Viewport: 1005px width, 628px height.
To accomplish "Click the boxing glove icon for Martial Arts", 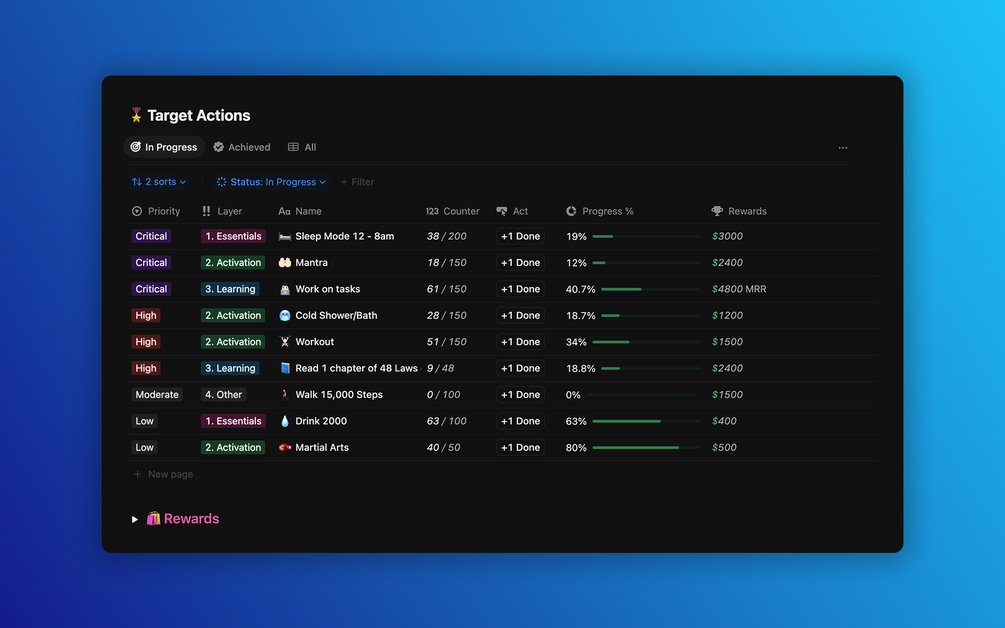I will click(x=285, y=447).
